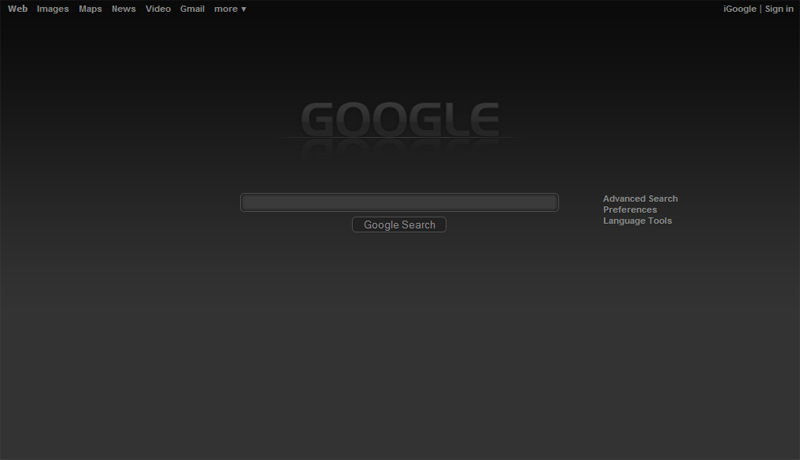This screenshot has width=800, height=460.
Task: Open Language Tools
Action: pos(637,221)
